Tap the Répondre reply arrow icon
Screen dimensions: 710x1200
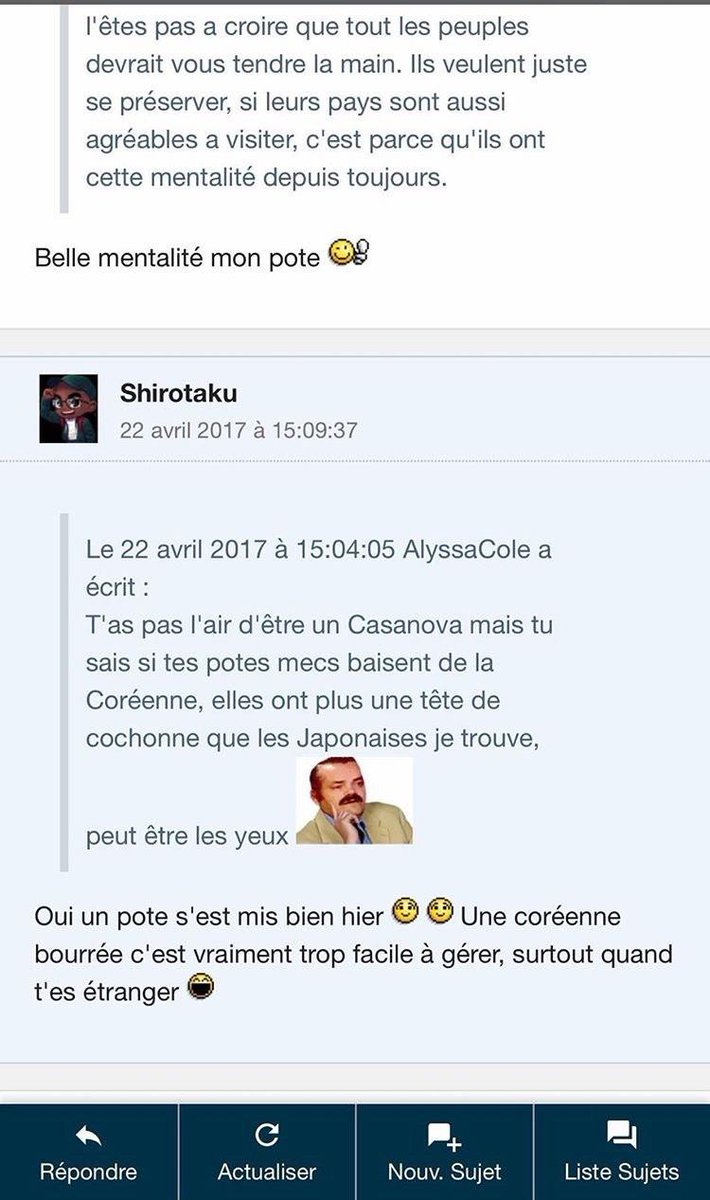[x=88, y=1135]
